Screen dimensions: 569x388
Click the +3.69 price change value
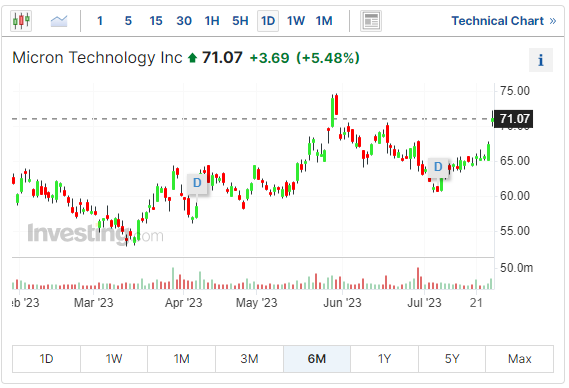tap(269, 58)
